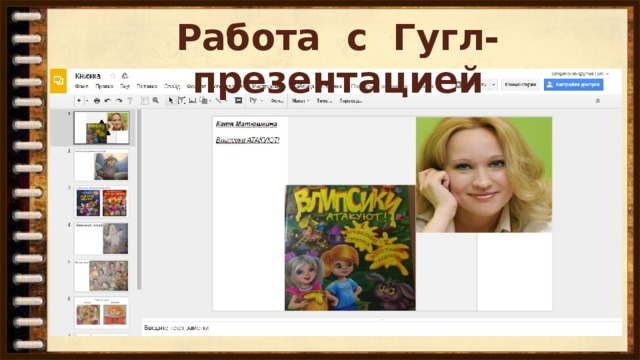Insert an image from toolbar
640x360 pixels.
pyautogui.click(x=192, y=100)
